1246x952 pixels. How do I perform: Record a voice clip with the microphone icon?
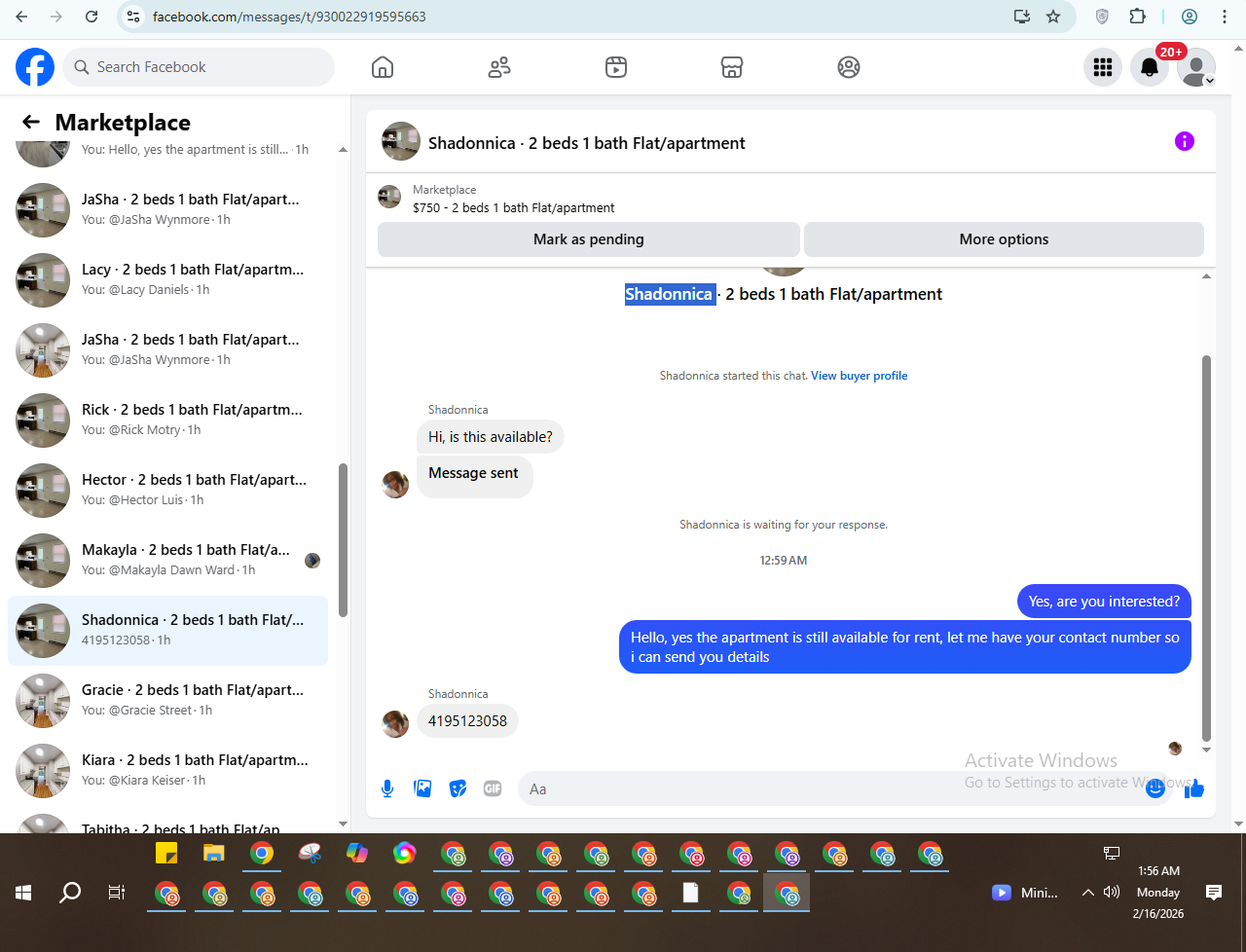point(387,788)
